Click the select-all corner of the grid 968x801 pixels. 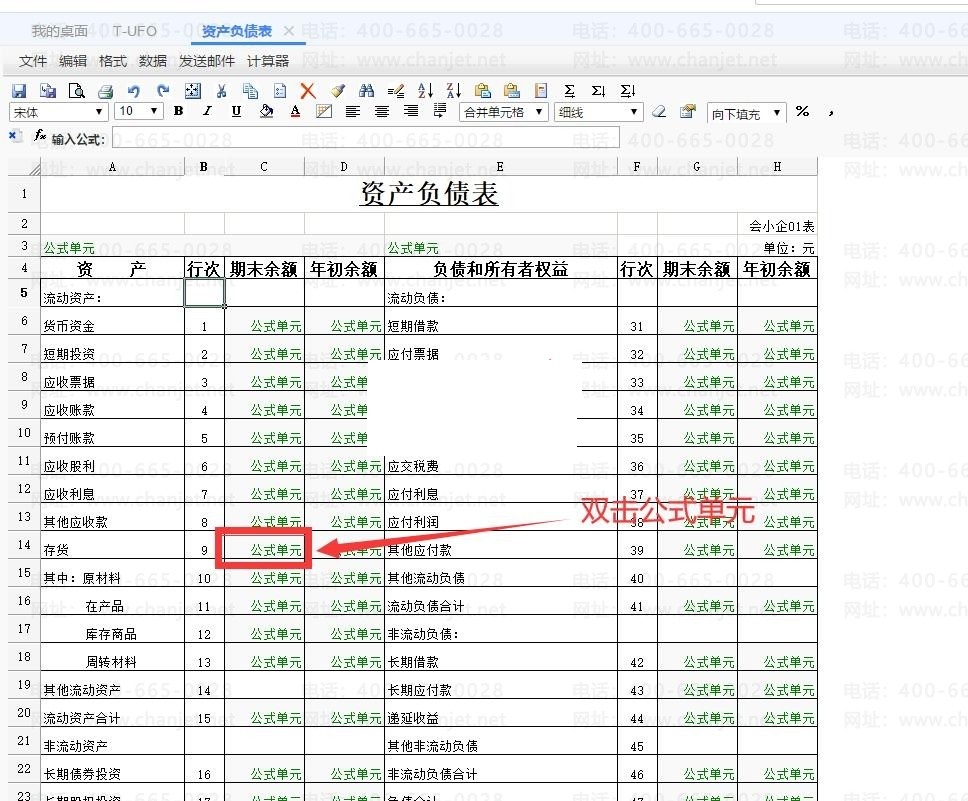25,167
